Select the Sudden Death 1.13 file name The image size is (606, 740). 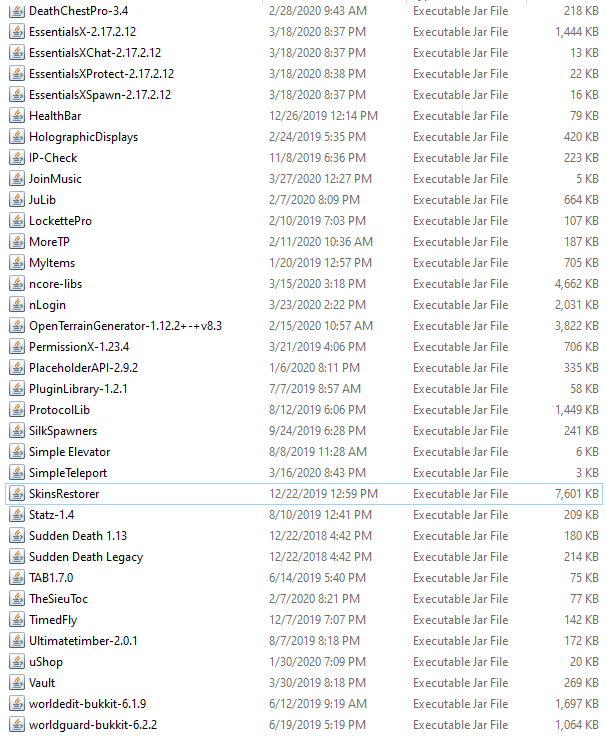click(x=78, y=536)
